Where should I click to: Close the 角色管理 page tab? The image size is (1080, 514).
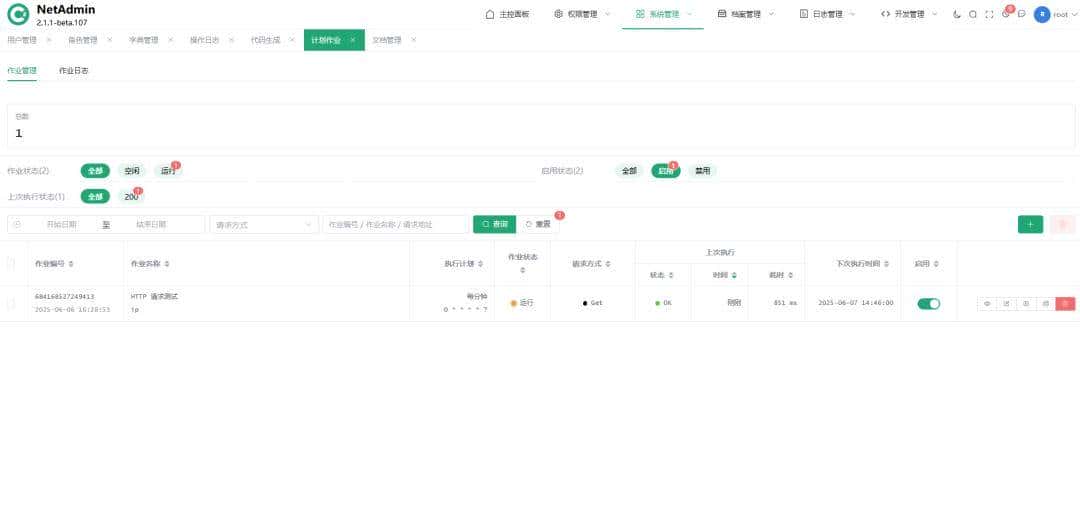coord(110,40)
